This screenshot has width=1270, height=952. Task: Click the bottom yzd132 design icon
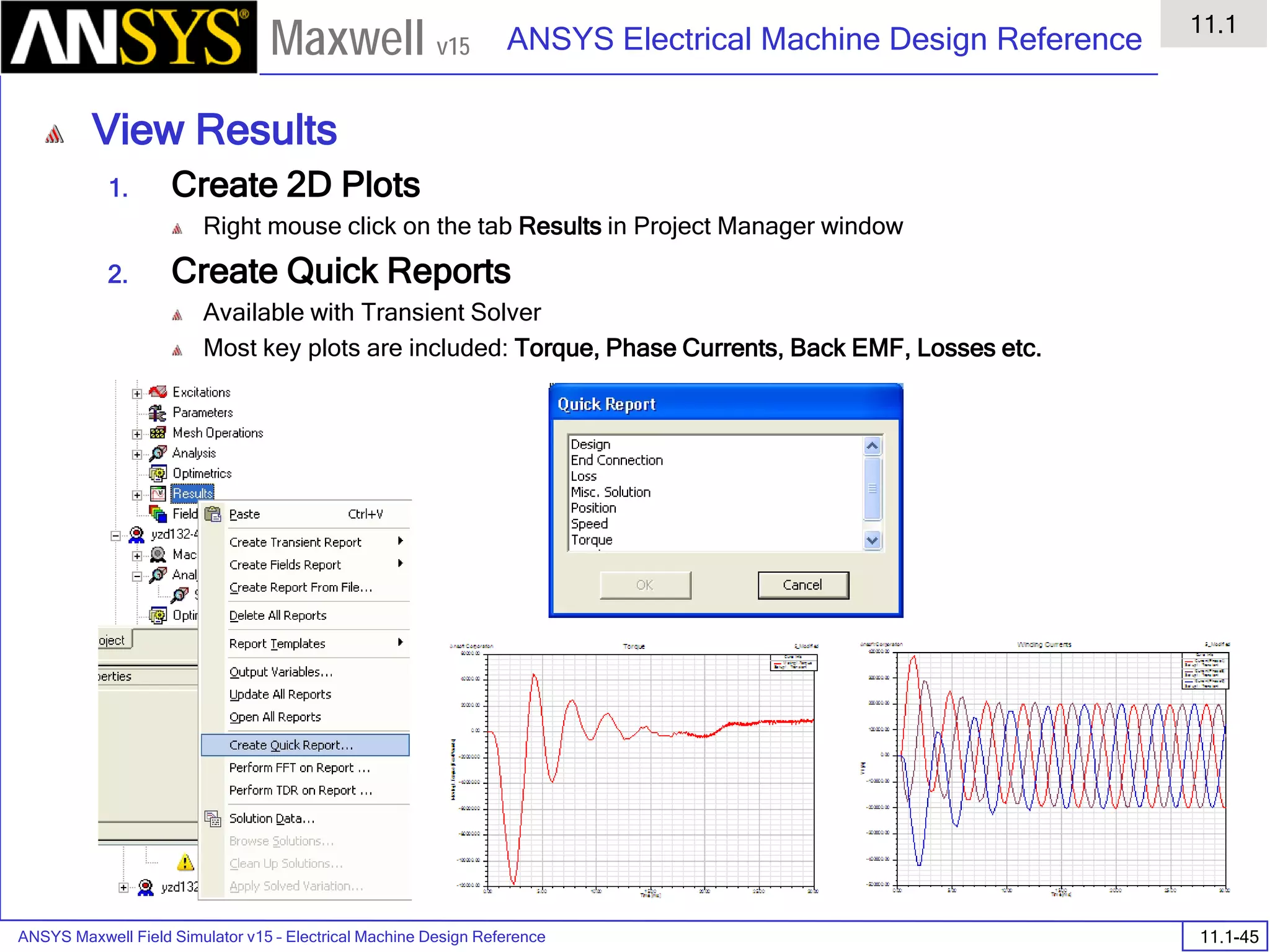pos(146,888)
